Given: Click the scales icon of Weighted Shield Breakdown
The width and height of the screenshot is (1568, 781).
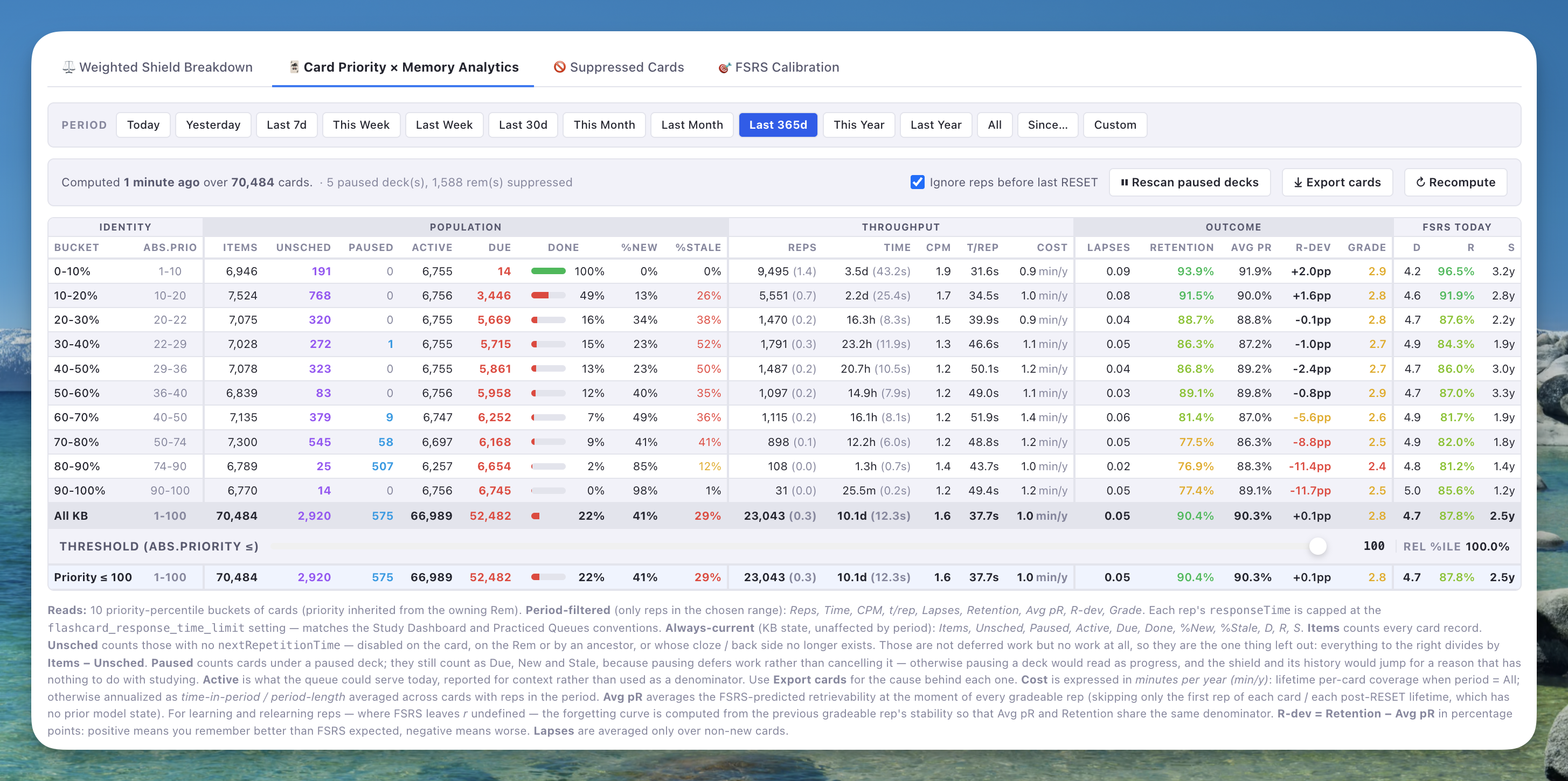Looking at the screenshot, I should tap(69, 67).
